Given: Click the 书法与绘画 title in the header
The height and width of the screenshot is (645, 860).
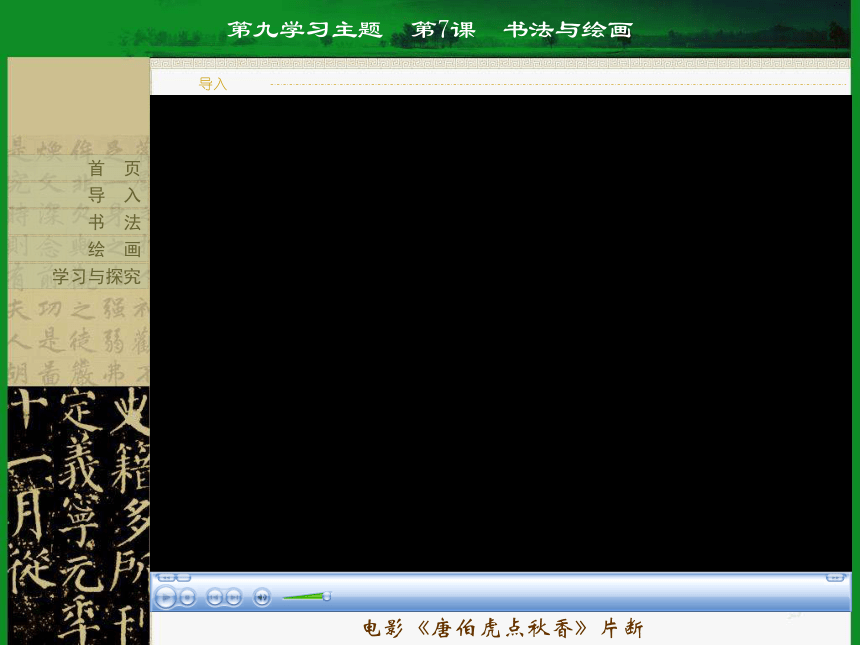Looking at the screenshot, I should click(568, 30).
